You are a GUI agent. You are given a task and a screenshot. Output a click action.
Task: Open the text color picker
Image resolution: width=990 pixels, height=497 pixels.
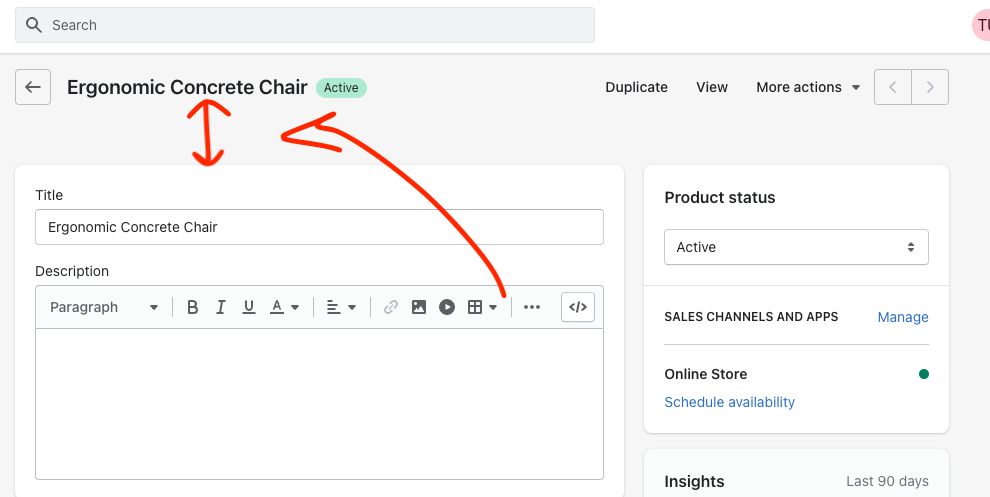click(x=285, y=308)
